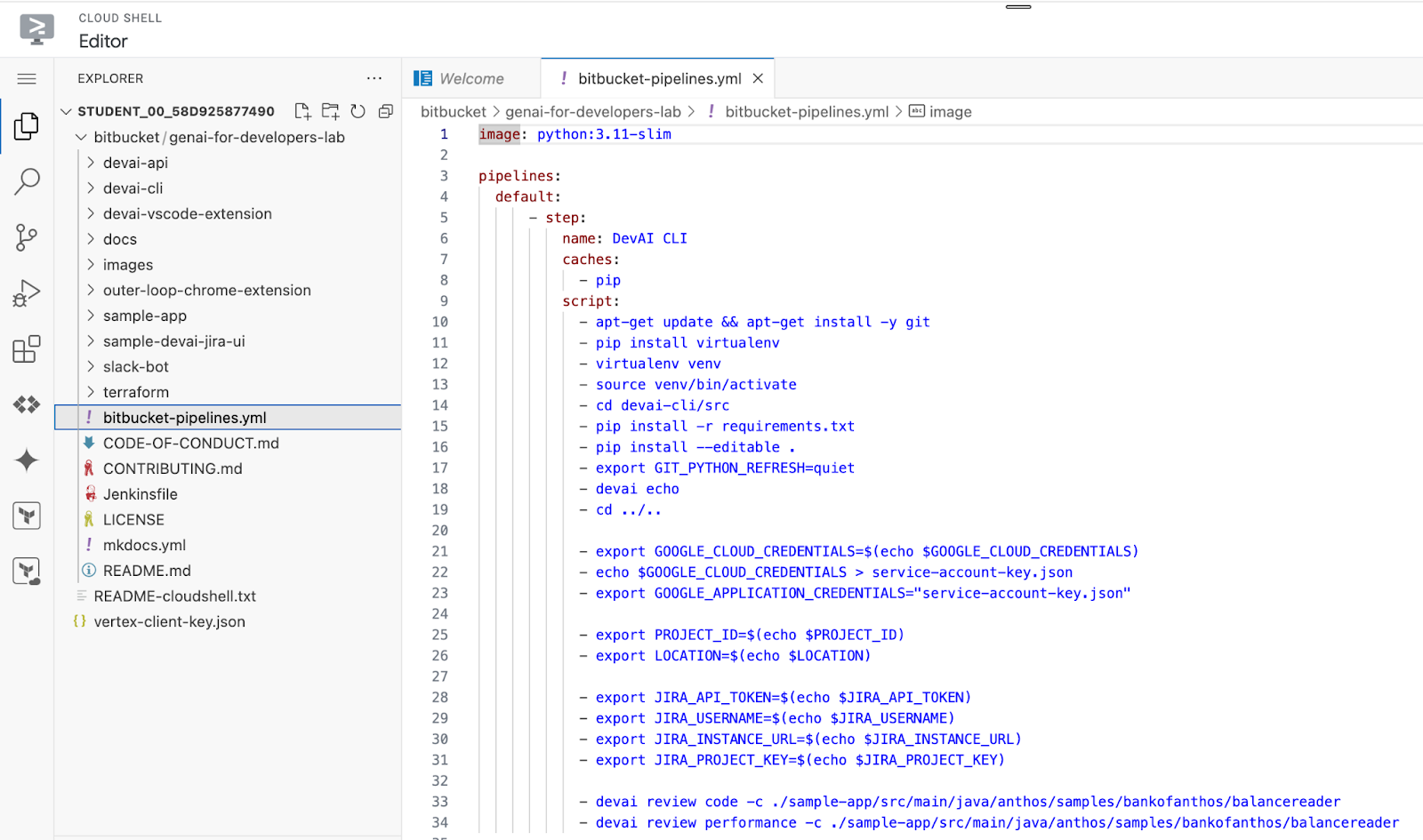Click the 'pipelines:' key on line 3
The image size is (1423, 840).
(x=519, y=176)
